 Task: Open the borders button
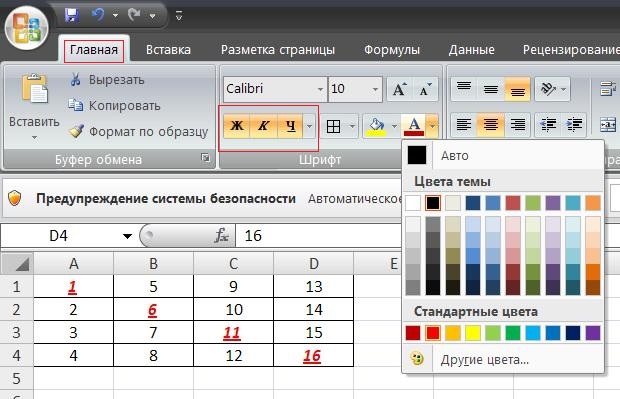[x=333, y=127]
